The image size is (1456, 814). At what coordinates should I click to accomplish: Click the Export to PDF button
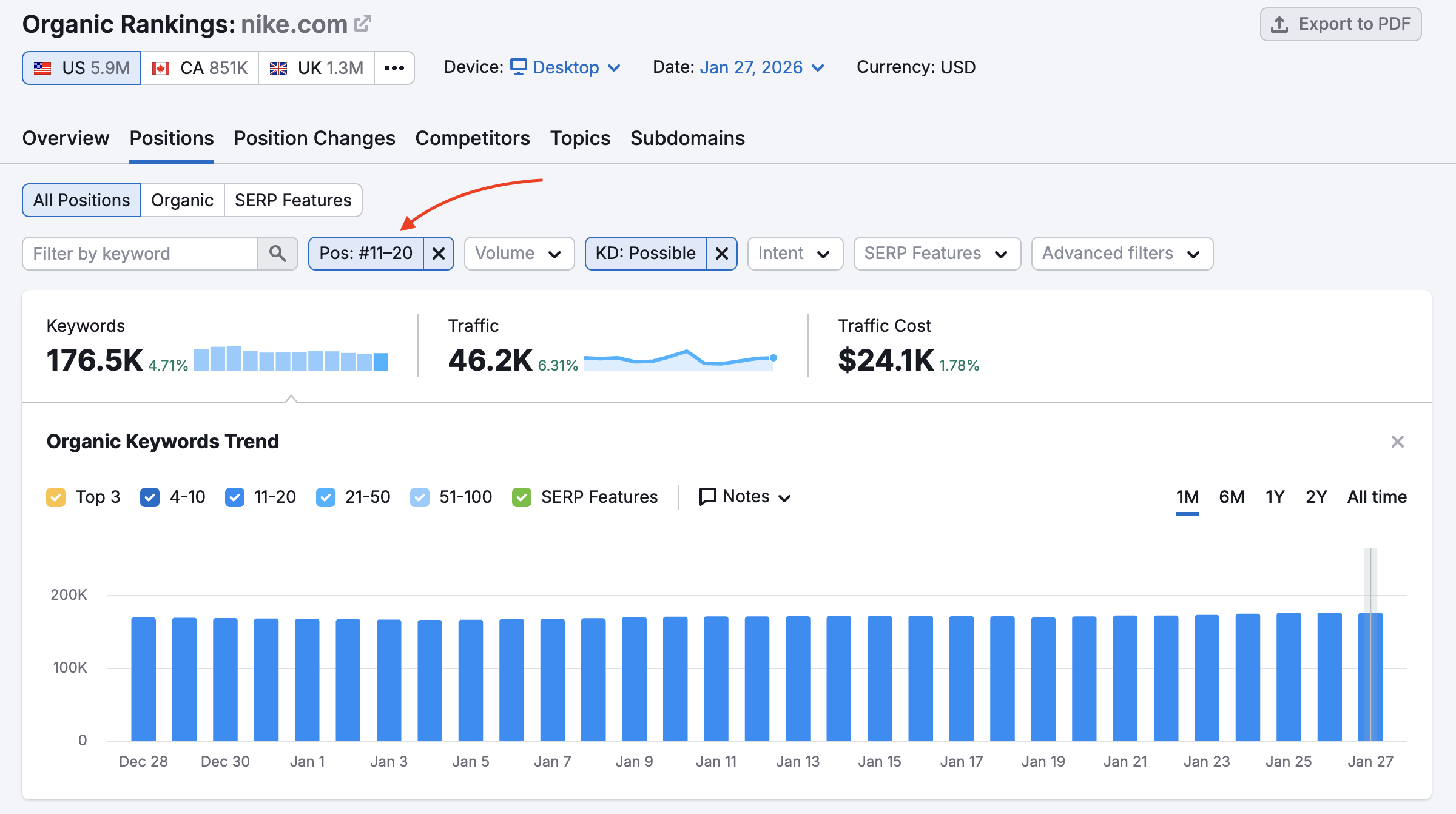coord(1341,24)
